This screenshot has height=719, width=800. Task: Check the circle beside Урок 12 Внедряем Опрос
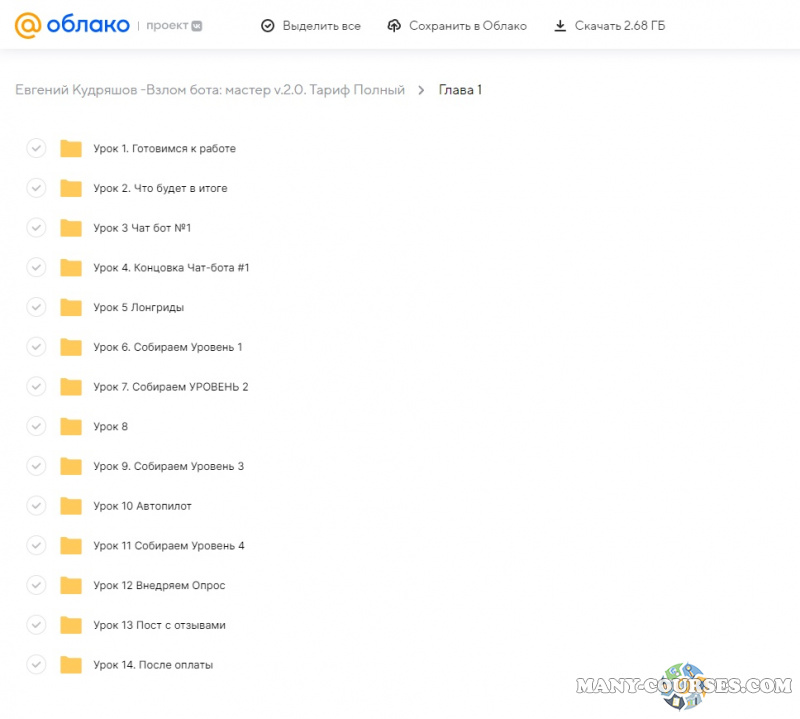pyautogui.click(x=36, y=585)
